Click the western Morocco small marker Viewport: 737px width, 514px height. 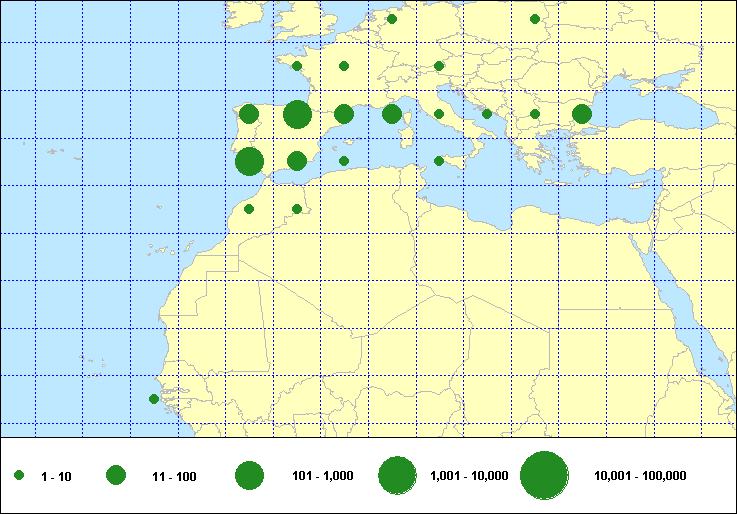[249, 209]
